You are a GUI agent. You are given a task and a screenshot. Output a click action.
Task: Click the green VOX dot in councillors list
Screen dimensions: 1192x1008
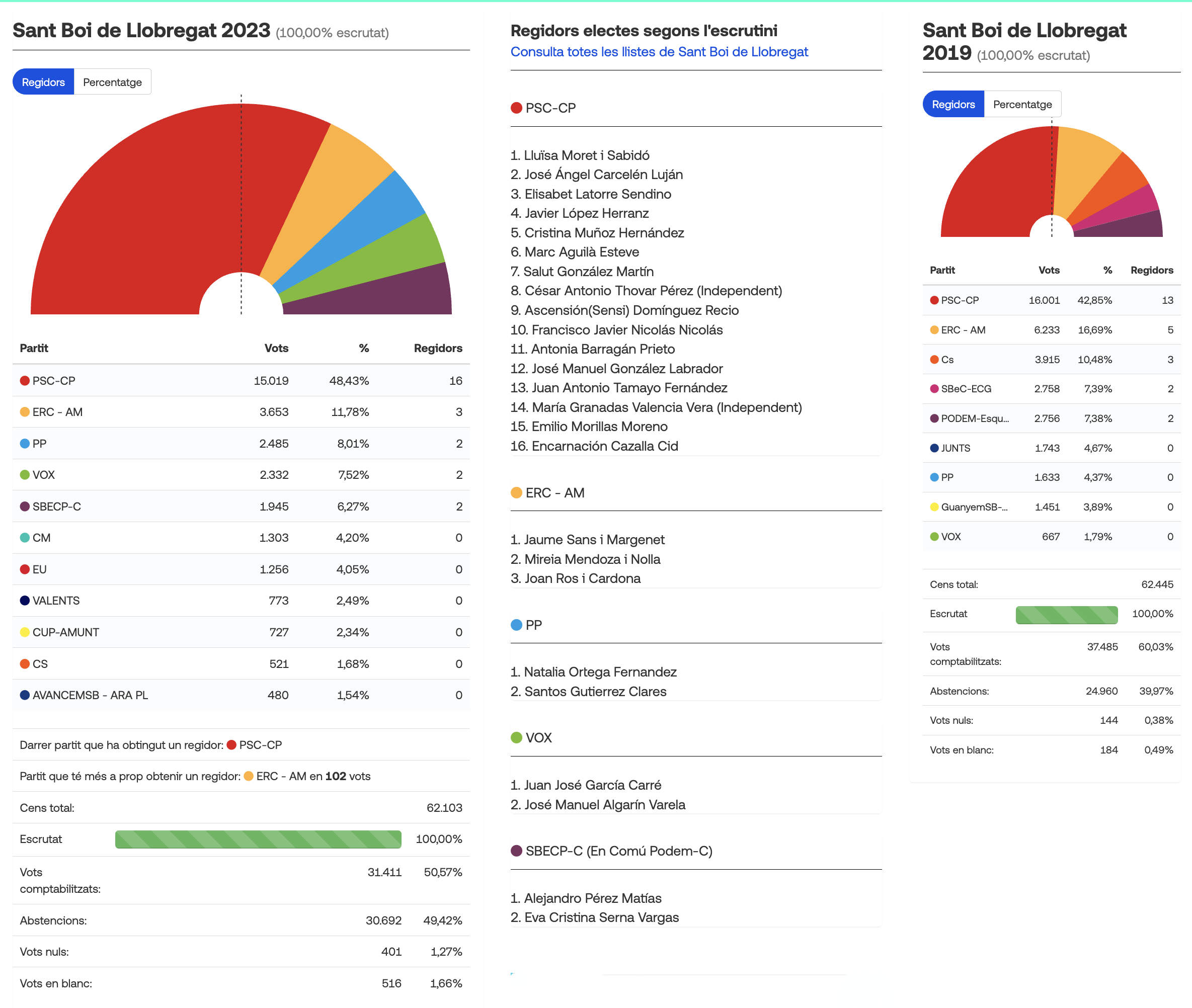click(x=516, y=738)
